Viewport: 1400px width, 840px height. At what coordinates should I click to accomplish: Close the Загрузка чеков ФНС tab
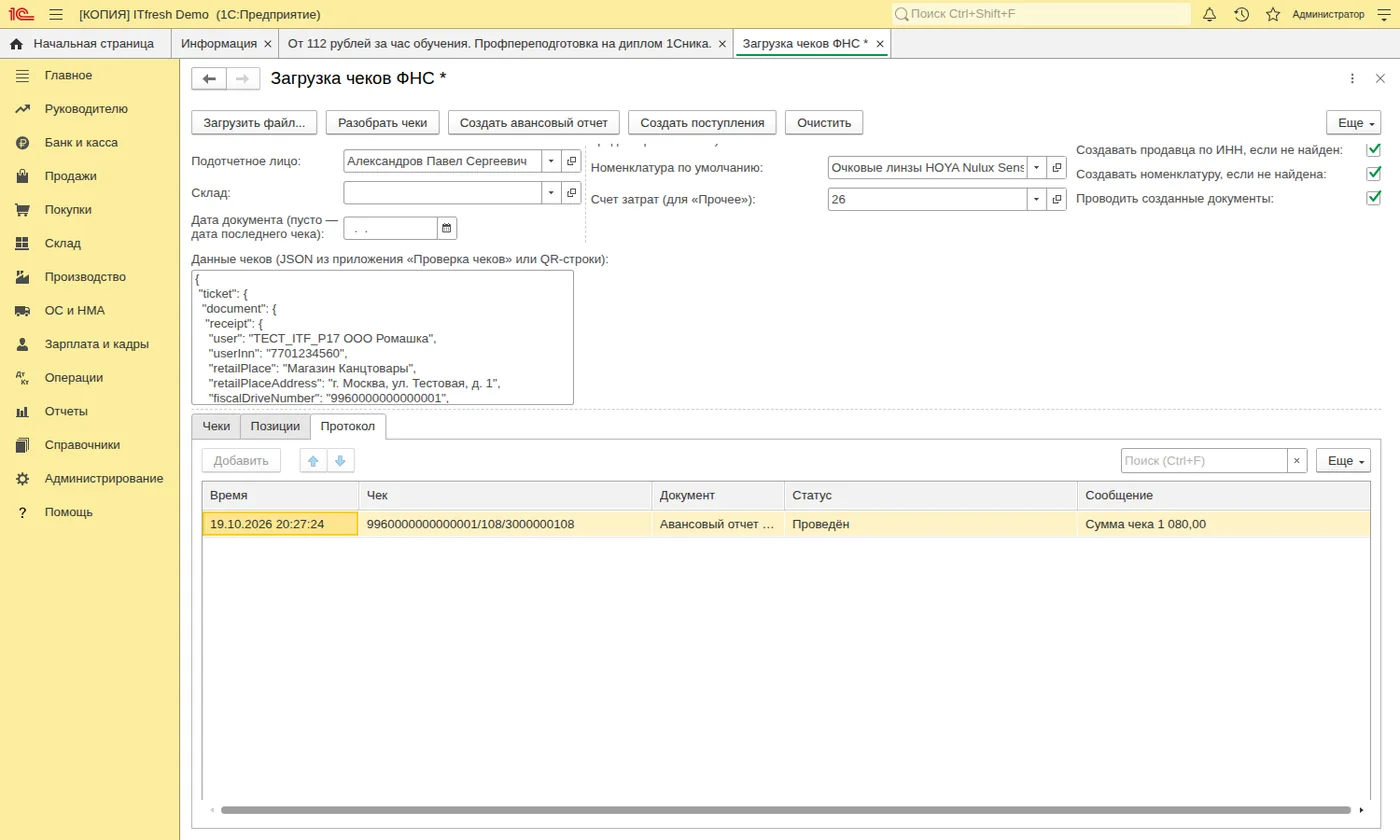pyautogui.click(x=880, y=44)
